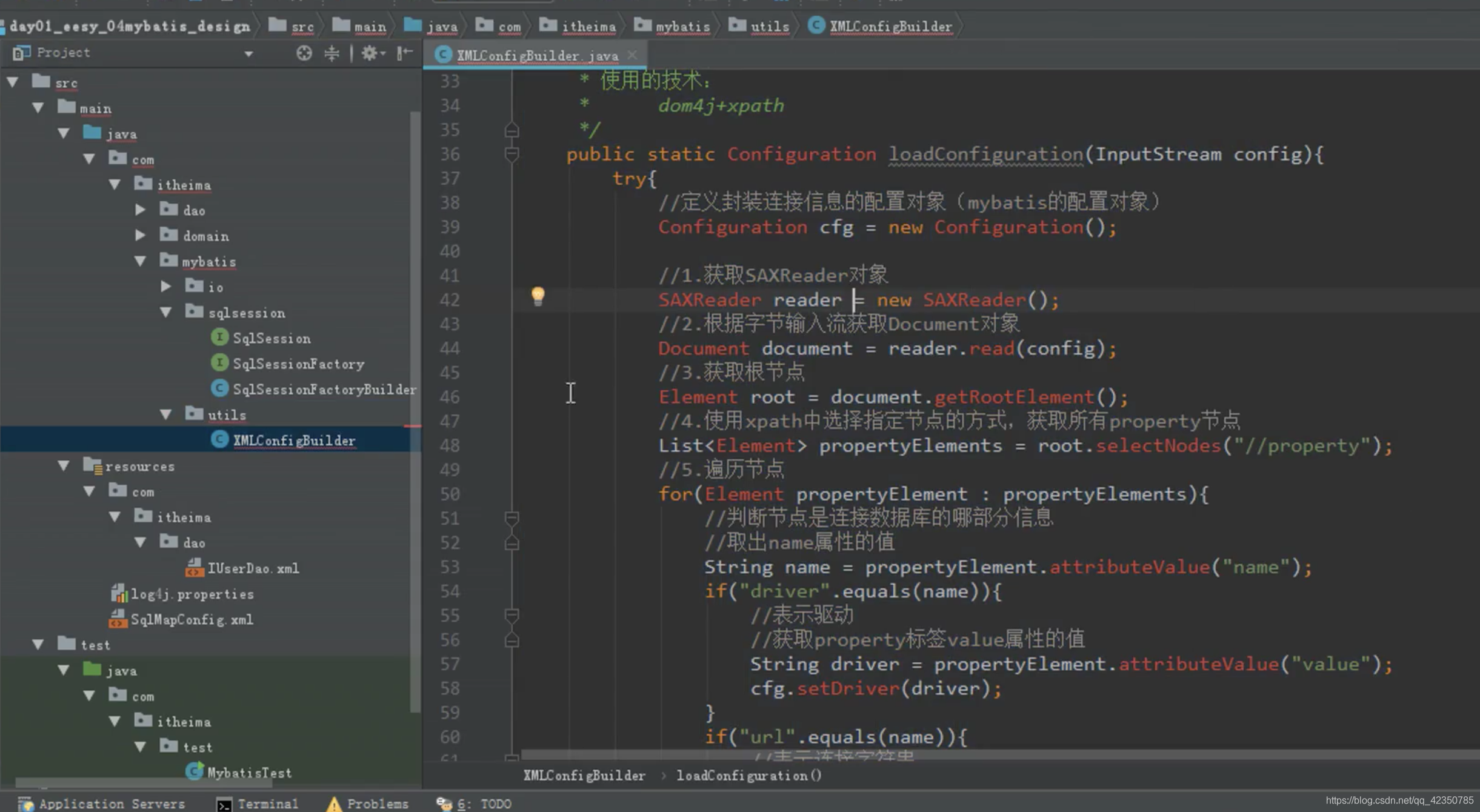Click the setDriver method call
1480x812 pixels.
(848, 688)
